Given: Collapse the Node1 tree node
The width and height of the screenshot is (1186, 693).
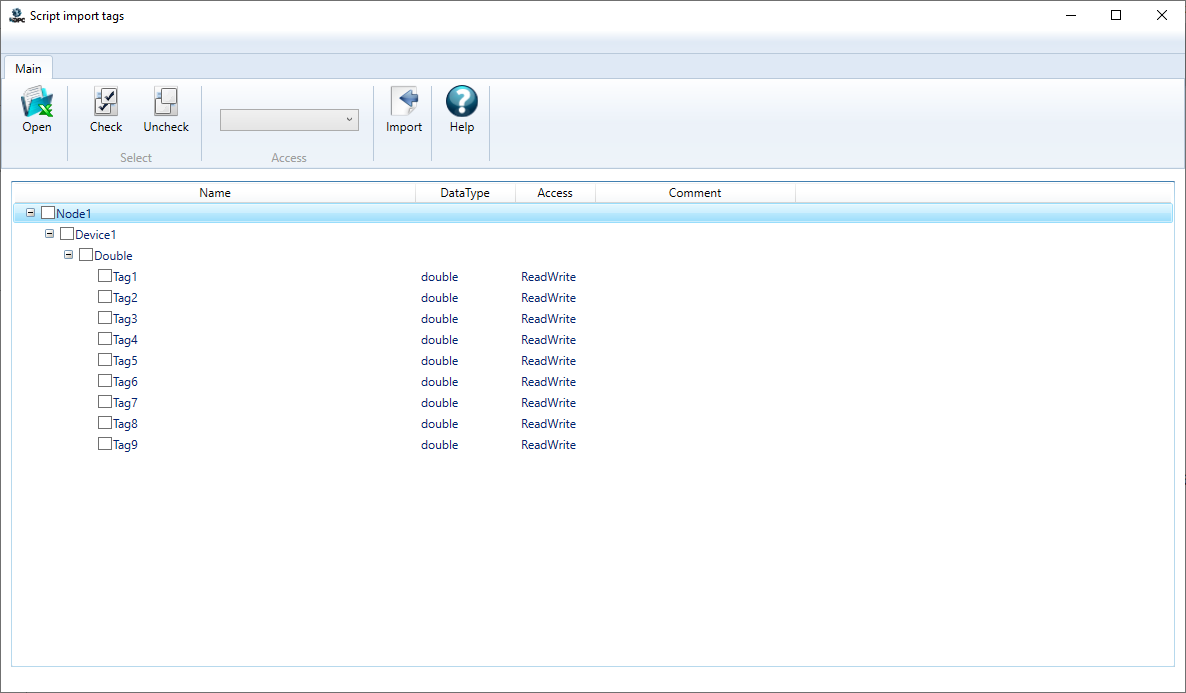Looking at the screenshot, I should [30, 213].
